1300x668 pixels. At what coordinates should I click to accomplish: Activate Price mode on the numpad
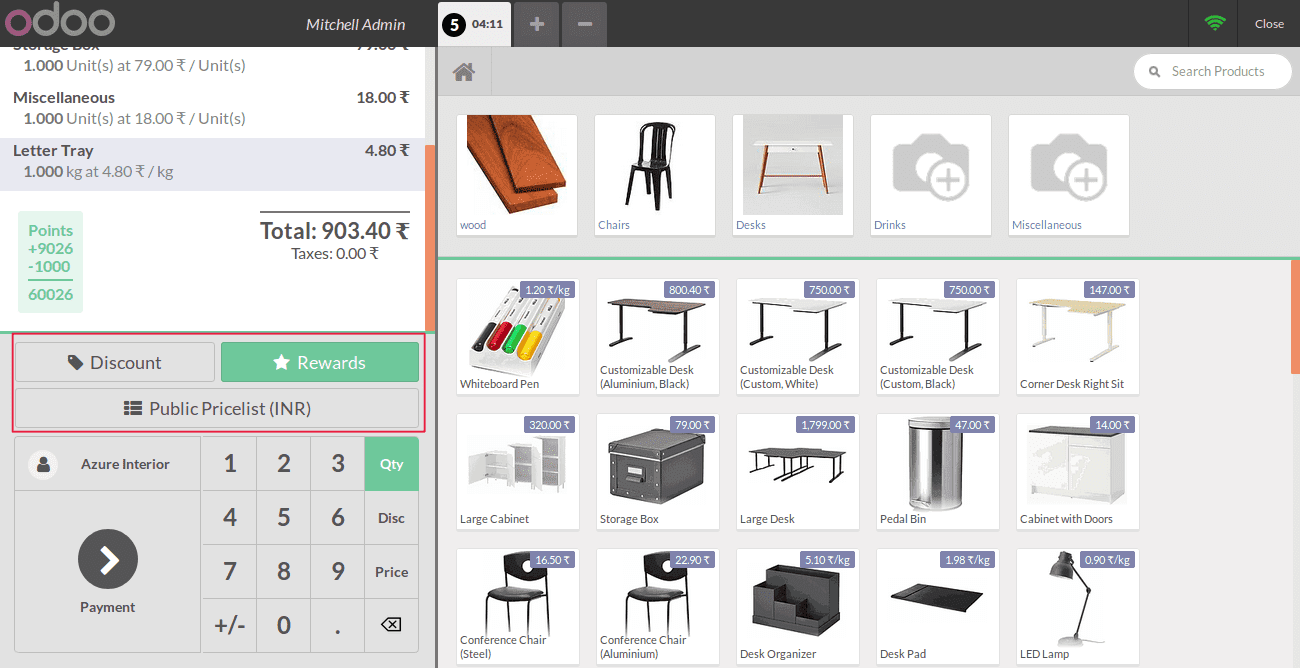coord(391,572)
